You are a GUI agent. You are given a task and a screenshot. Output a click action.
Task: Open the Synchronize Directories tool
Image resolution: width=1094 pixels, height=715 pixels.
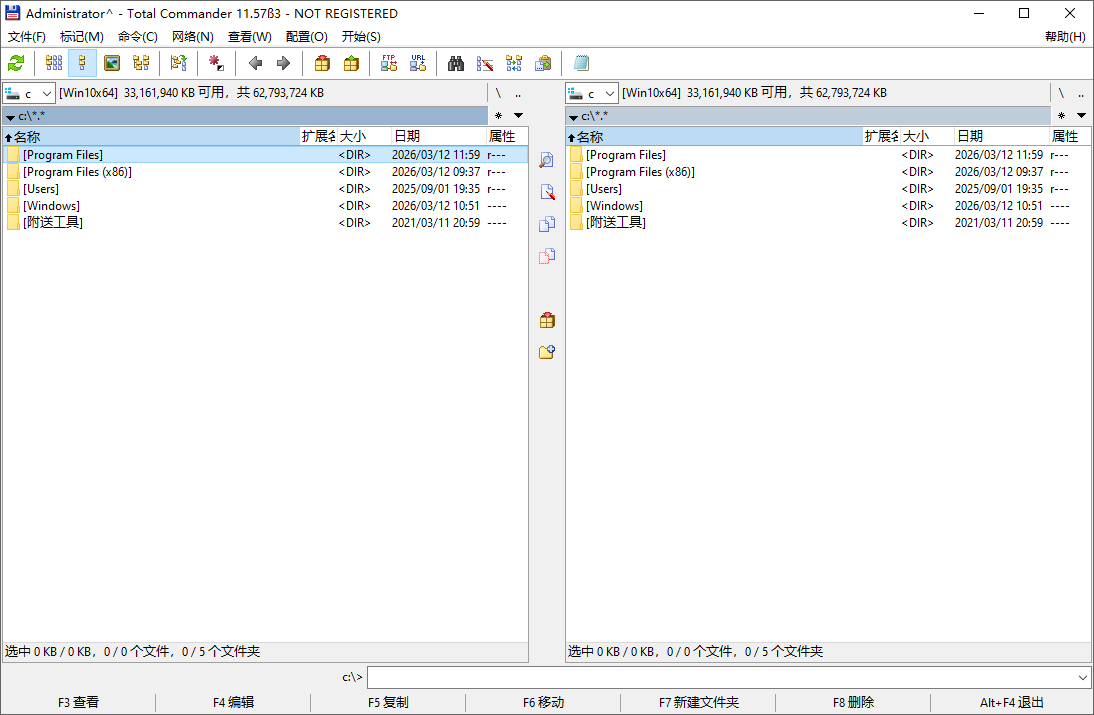point(513,63)
